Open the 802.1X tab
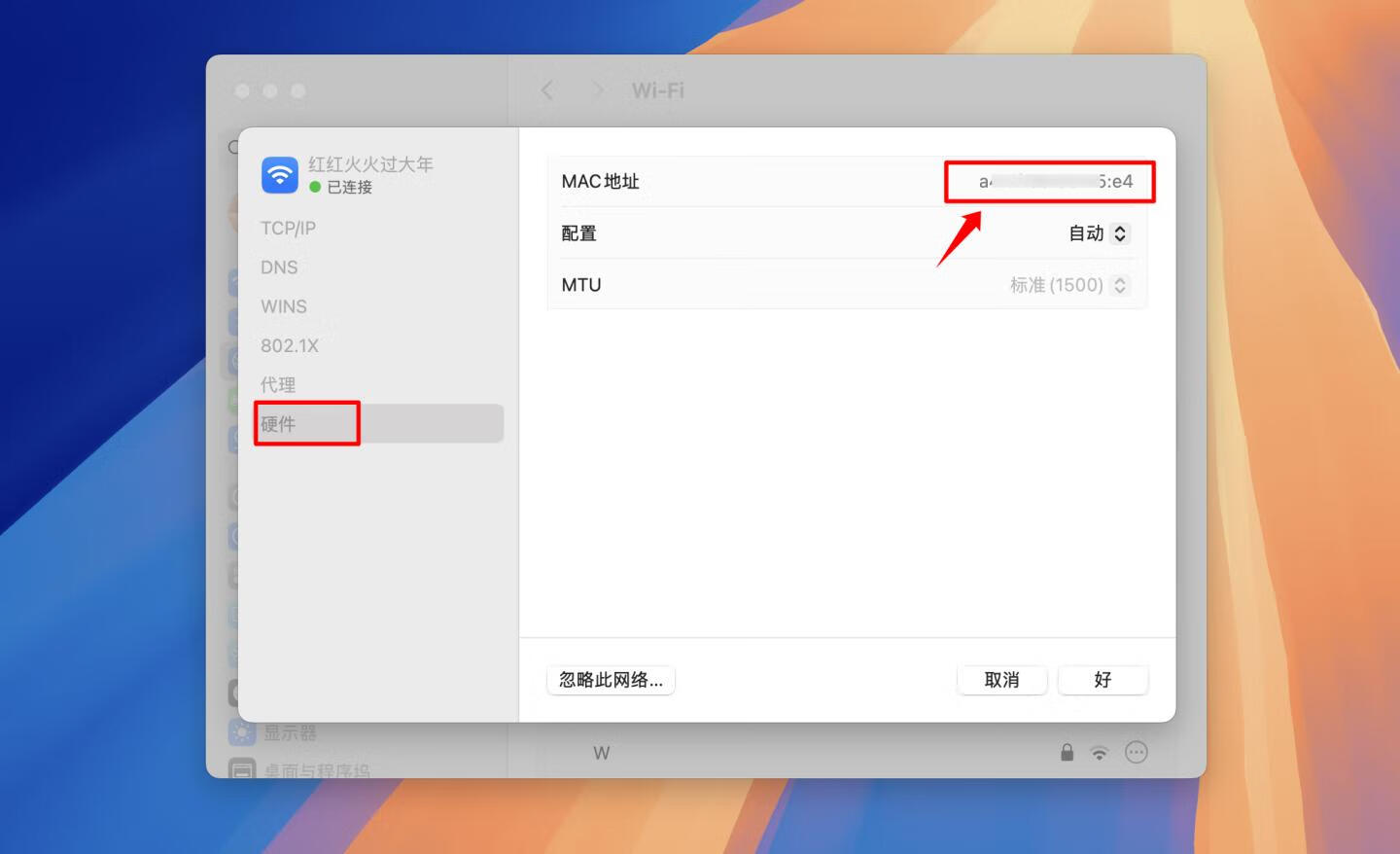The width and height of the screenshot is (1400, 854). coord(290,345)
